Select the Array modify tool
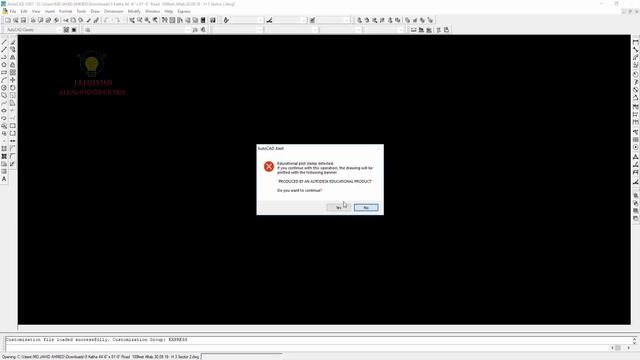 (13, 72)
